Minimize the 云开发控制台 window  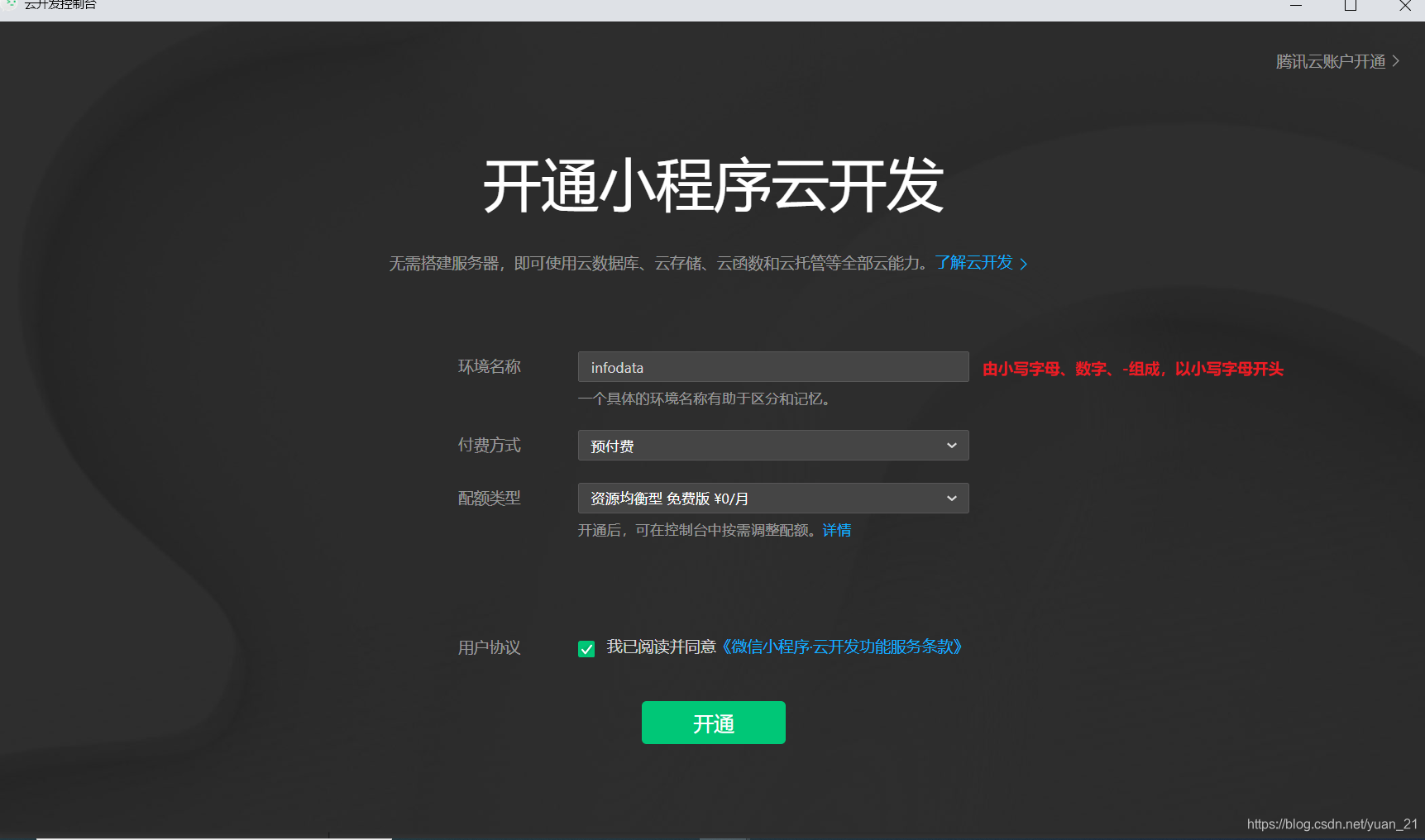tap(1296, 6)
